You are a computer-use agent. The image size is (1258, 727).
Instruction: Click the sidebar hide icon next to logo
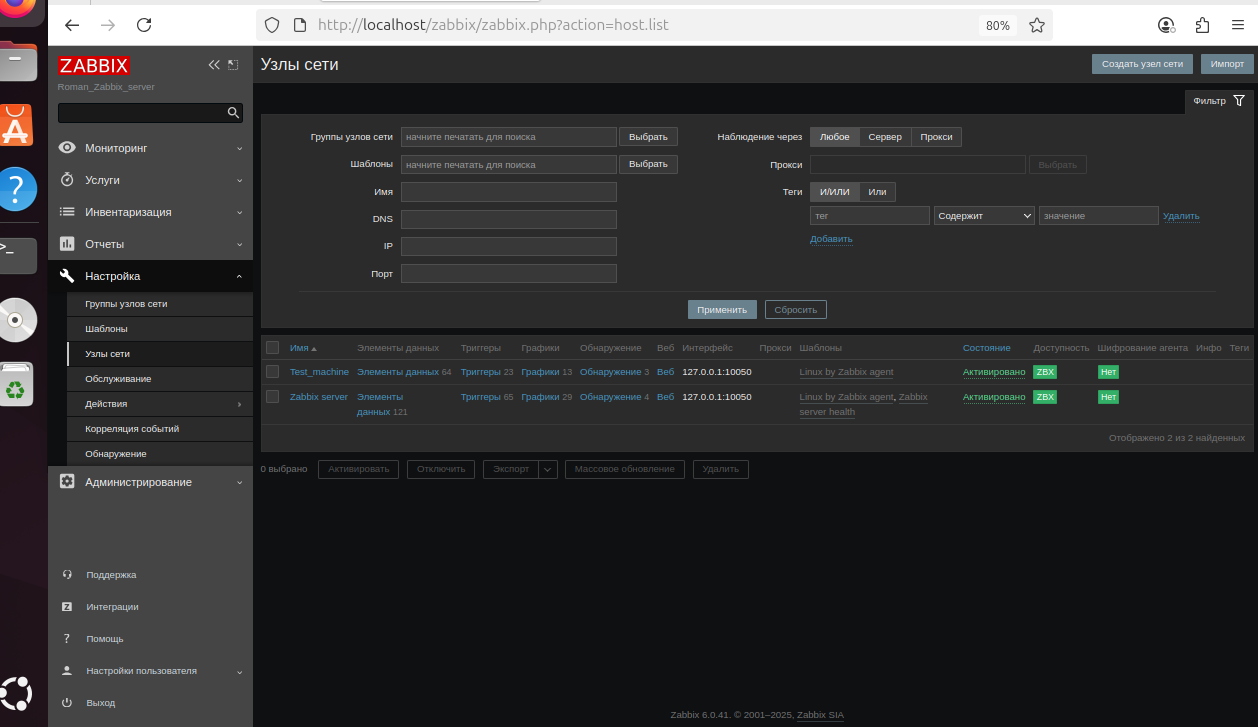click(233, 65)
